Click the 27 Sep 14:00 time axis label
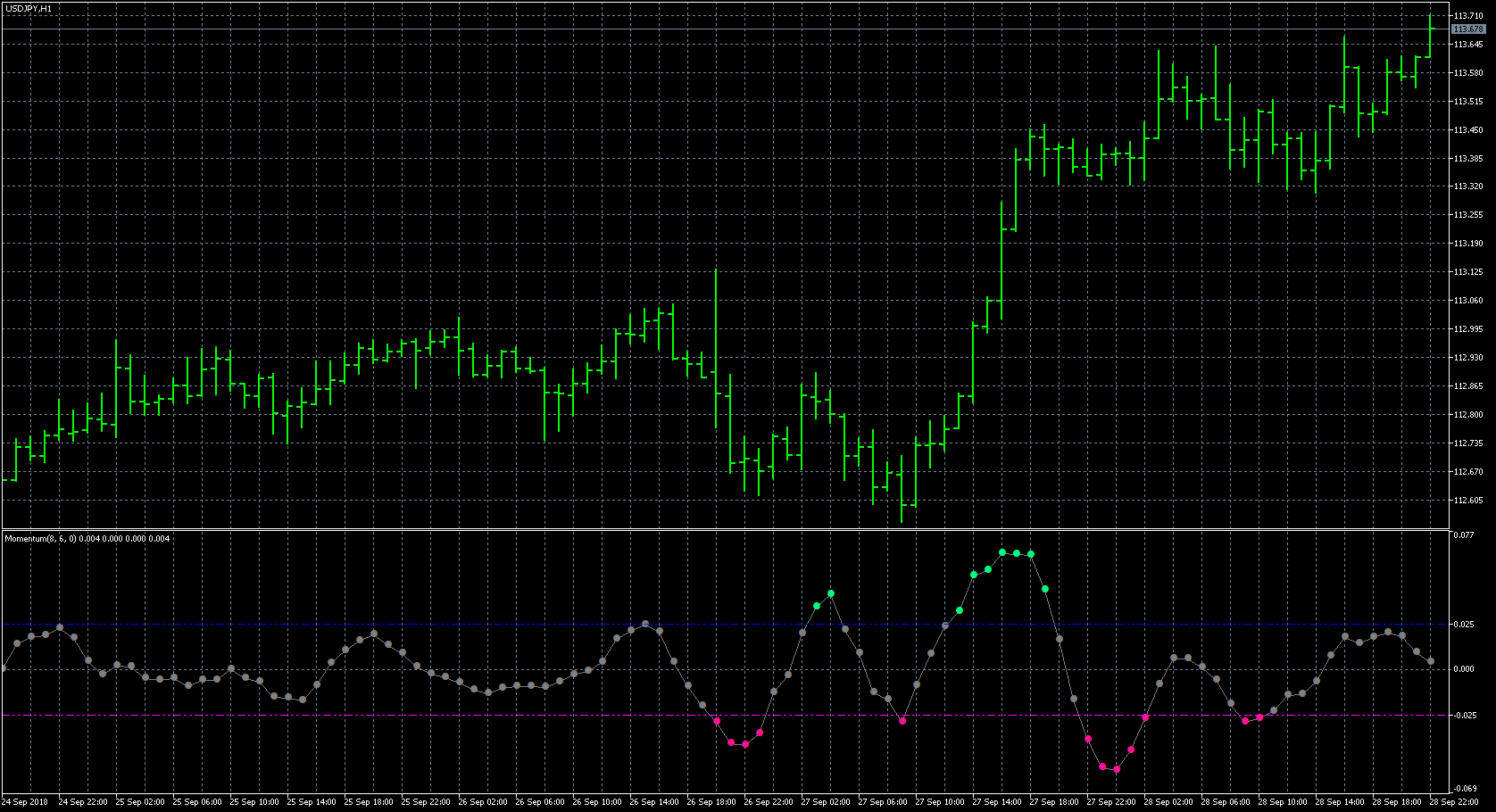 (998, 801)
